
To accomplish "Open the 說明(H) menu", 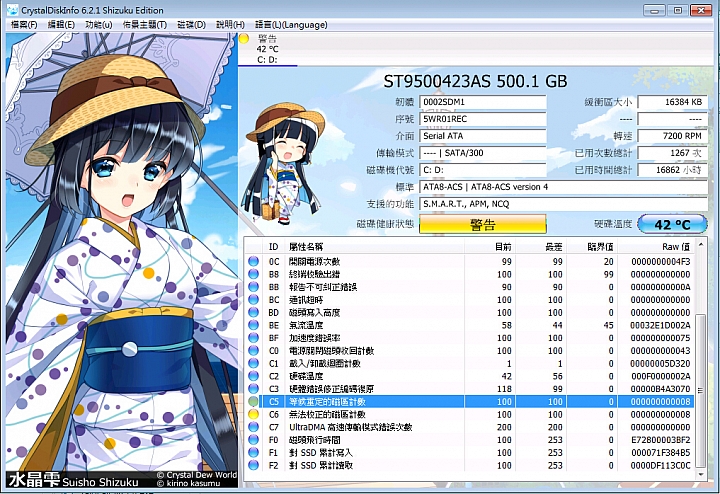I will point(230,25).
